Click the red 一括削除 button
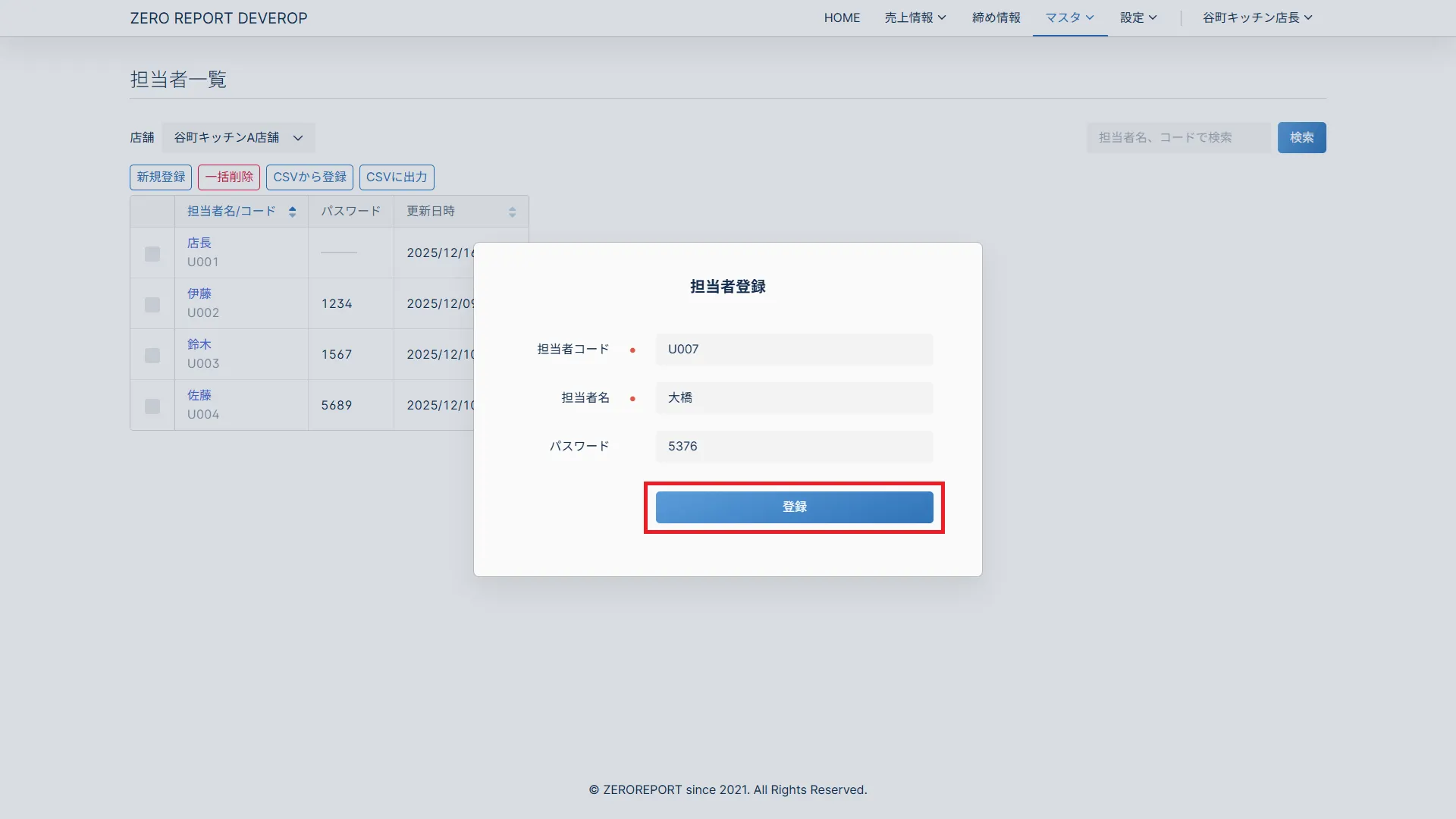This screenshot has width=1456, height=819. pos(229,177)
